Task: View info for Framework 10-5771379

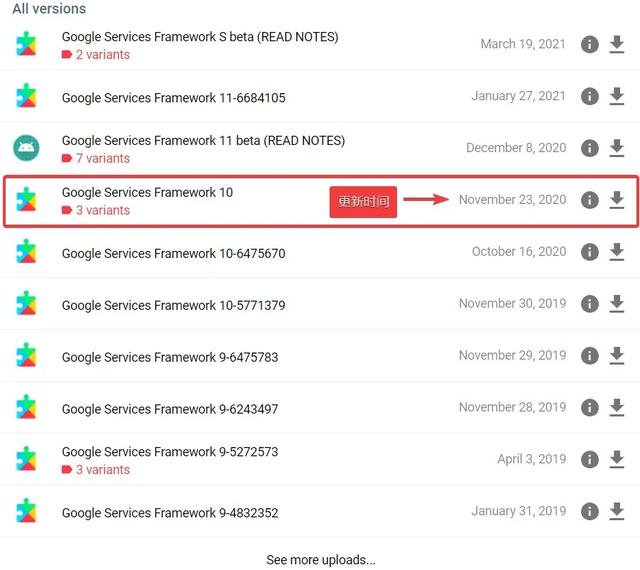Action: point(589,304)
